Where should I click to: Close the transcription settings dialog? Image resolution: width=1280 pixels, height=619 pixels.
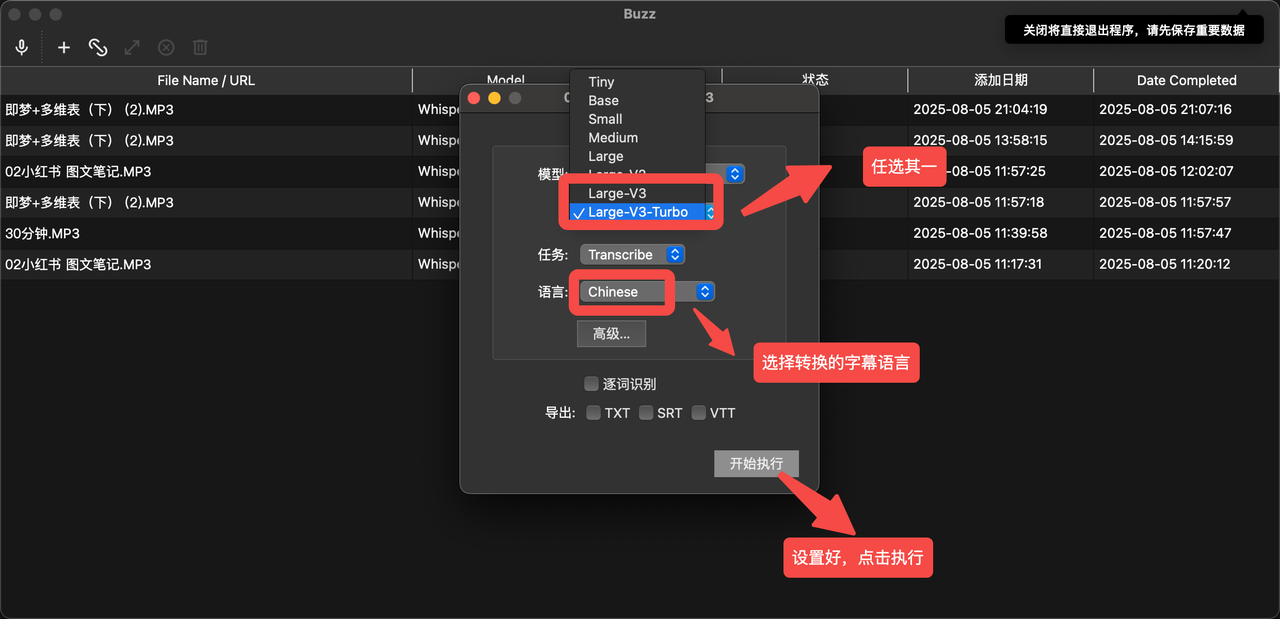(x=474, y=98)
